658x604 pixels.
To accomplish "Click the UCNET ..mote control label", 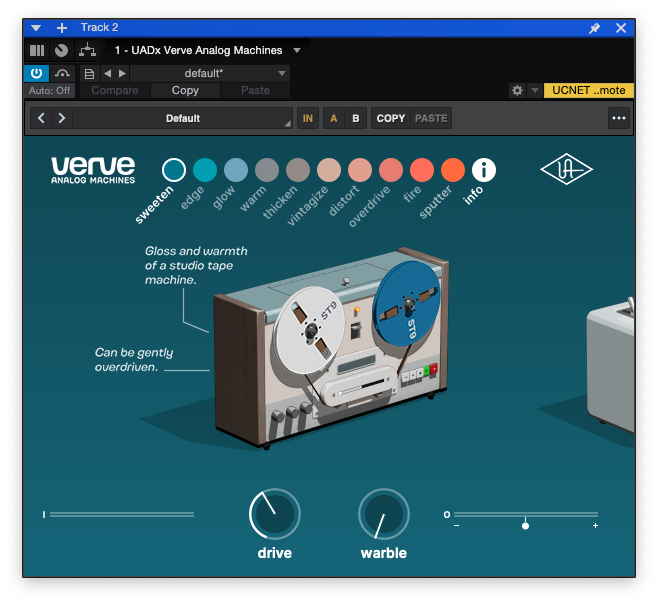I will (588, 90).
